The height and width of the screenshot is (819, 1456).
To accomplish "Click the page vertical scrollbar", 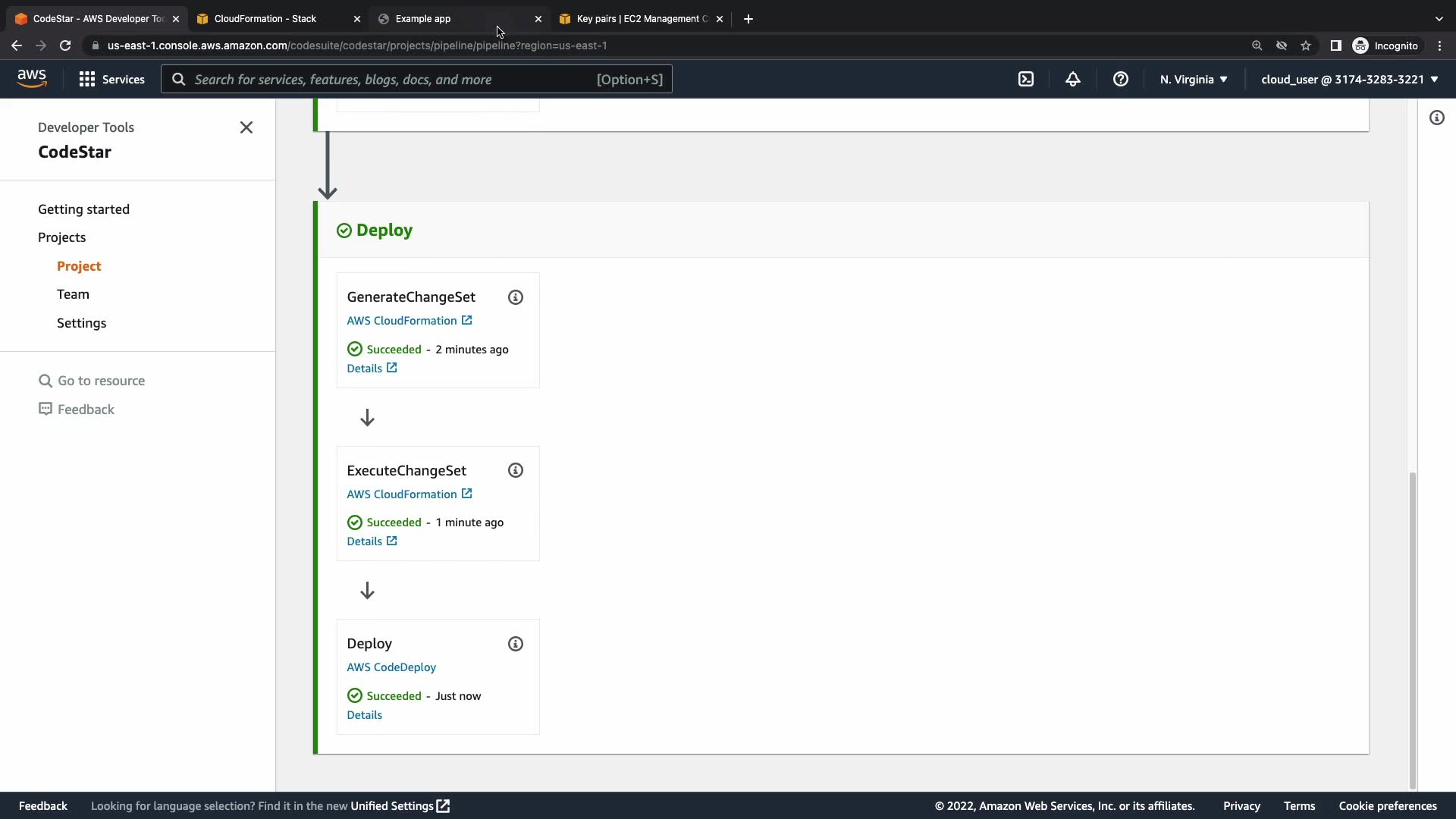I will 1412,629.
